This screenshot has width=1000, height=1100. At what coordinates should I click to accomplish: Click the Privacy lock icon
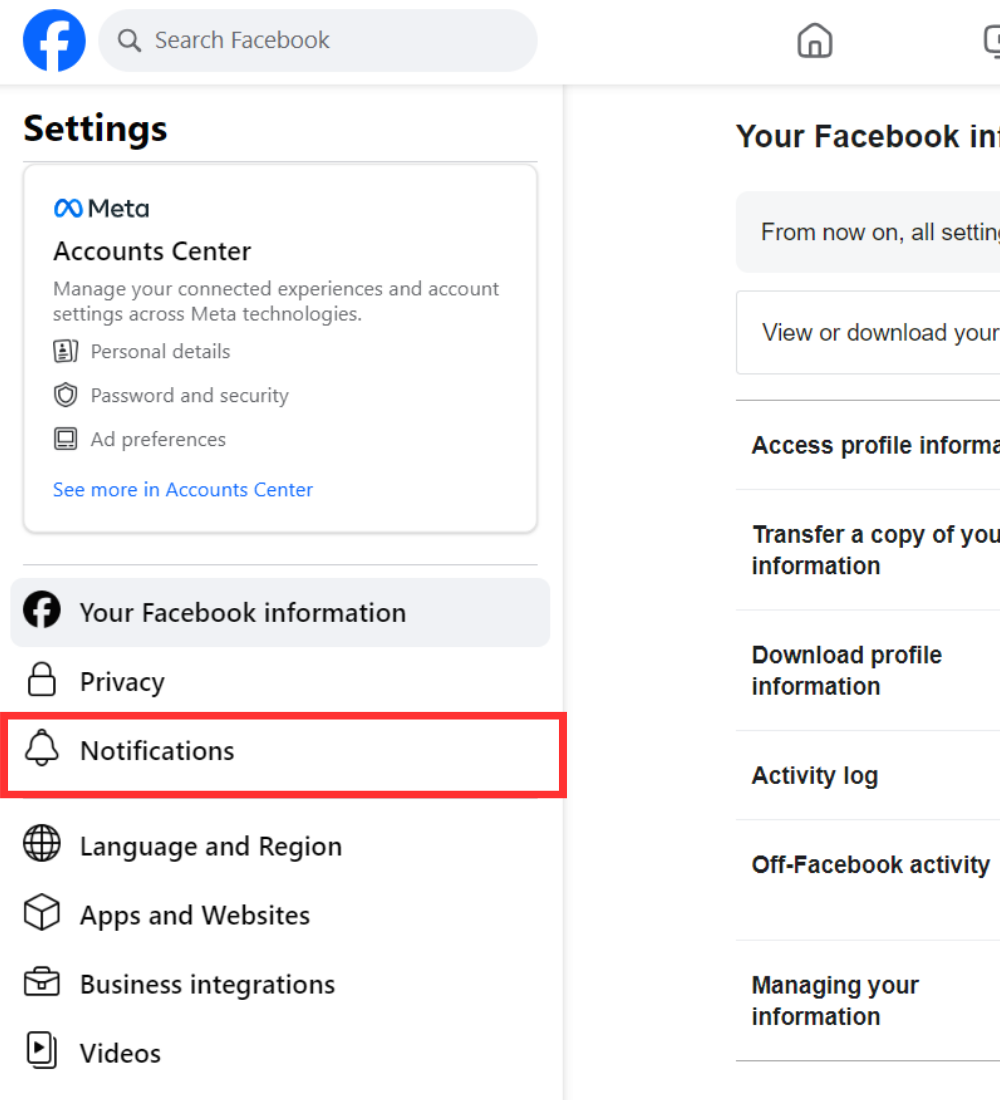coord(42,681)
